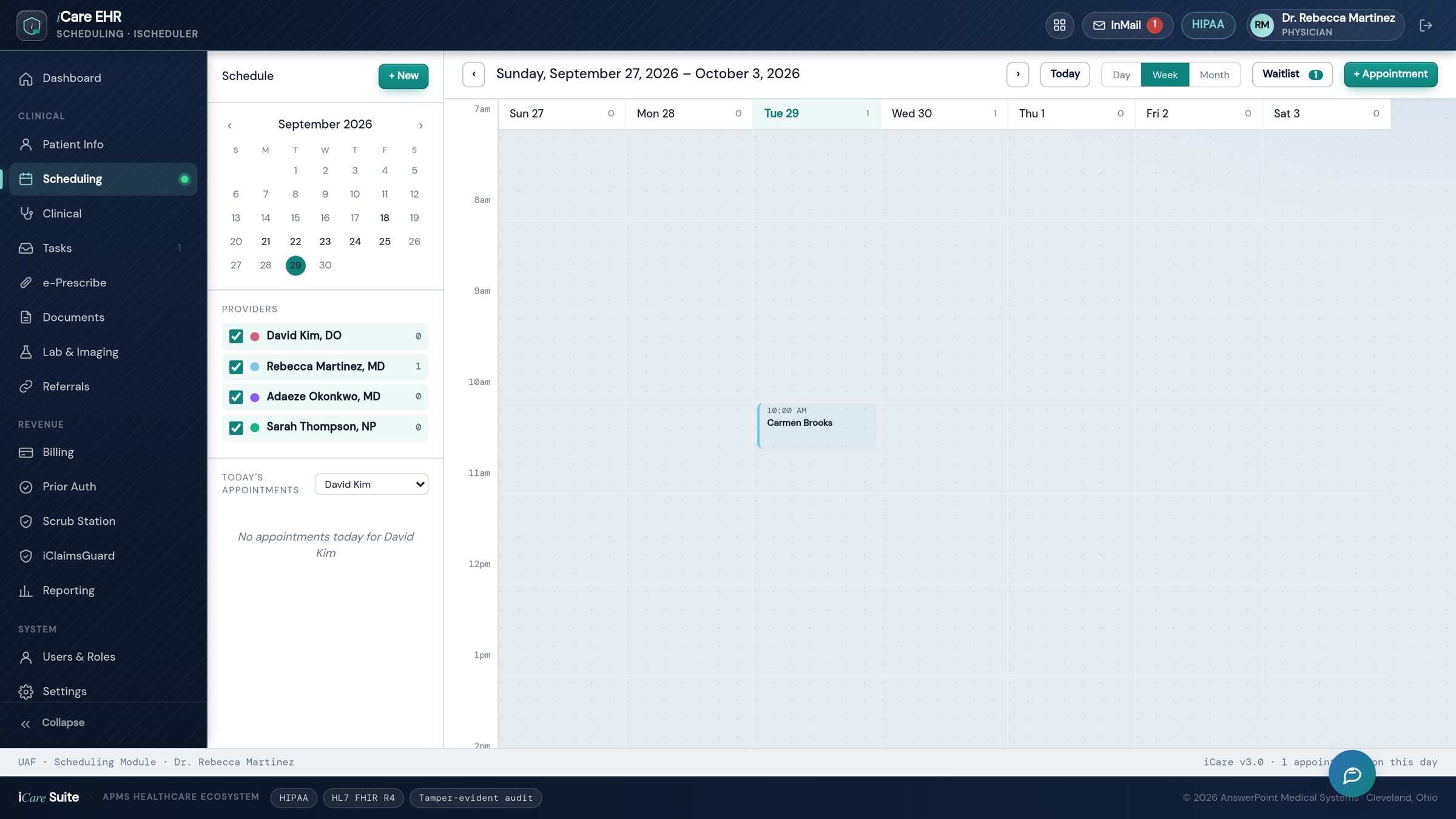The height and width of the screenshot is (819, 1456).
Task: Open the Documents file icon
Action: tap(25, 317)
